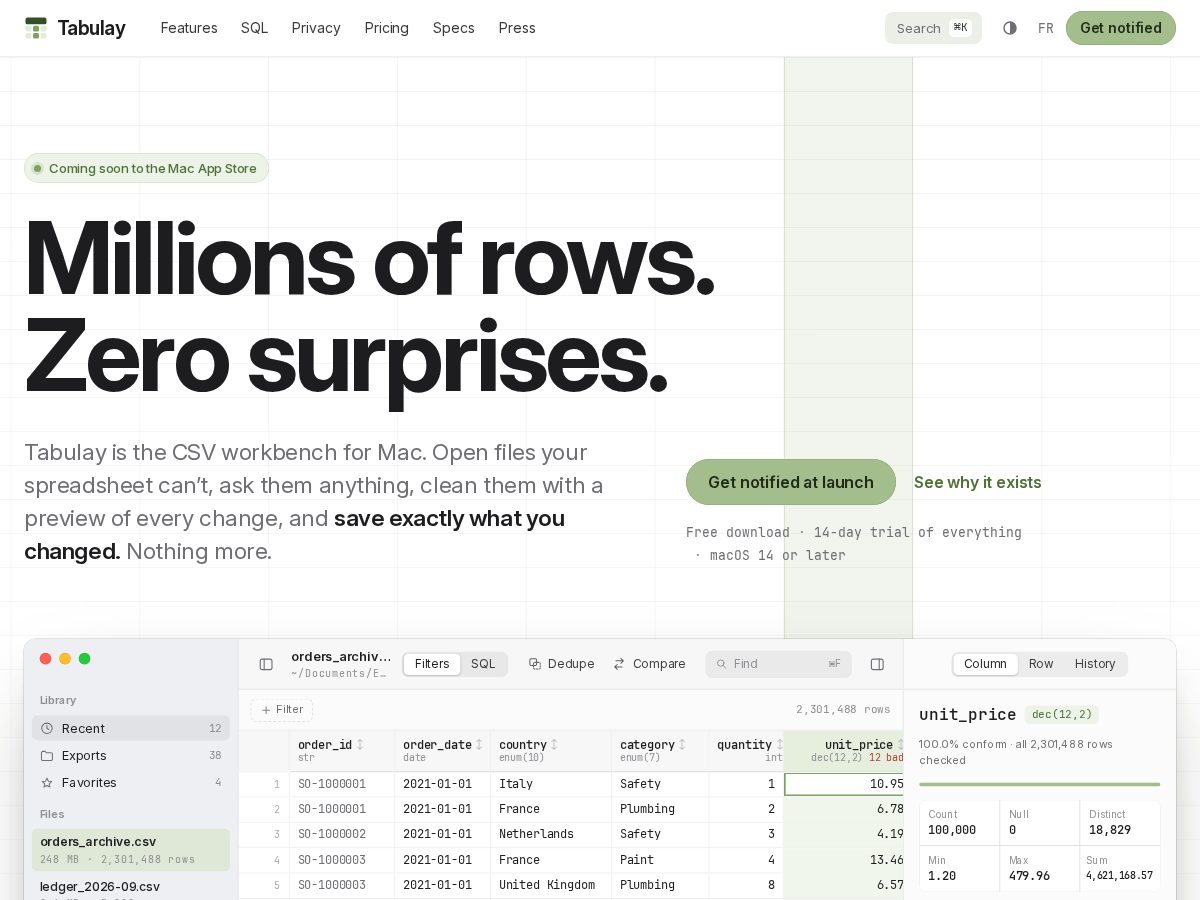Click the yellow minimize window dot
This screenshot has width=1200, height=900.
65,658
